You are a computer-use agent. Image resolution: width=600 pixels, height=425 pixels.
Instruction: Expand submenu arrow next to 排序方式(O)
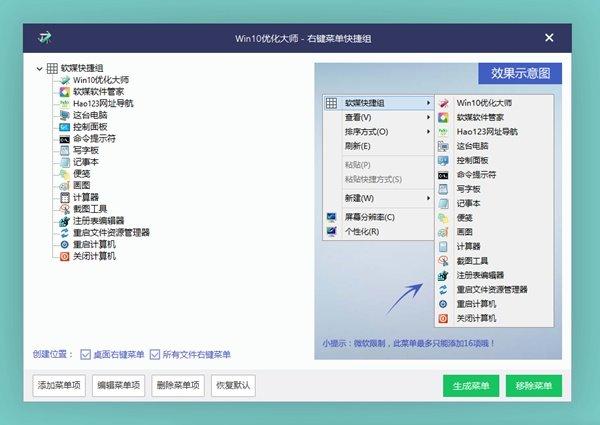coord(428,132)
